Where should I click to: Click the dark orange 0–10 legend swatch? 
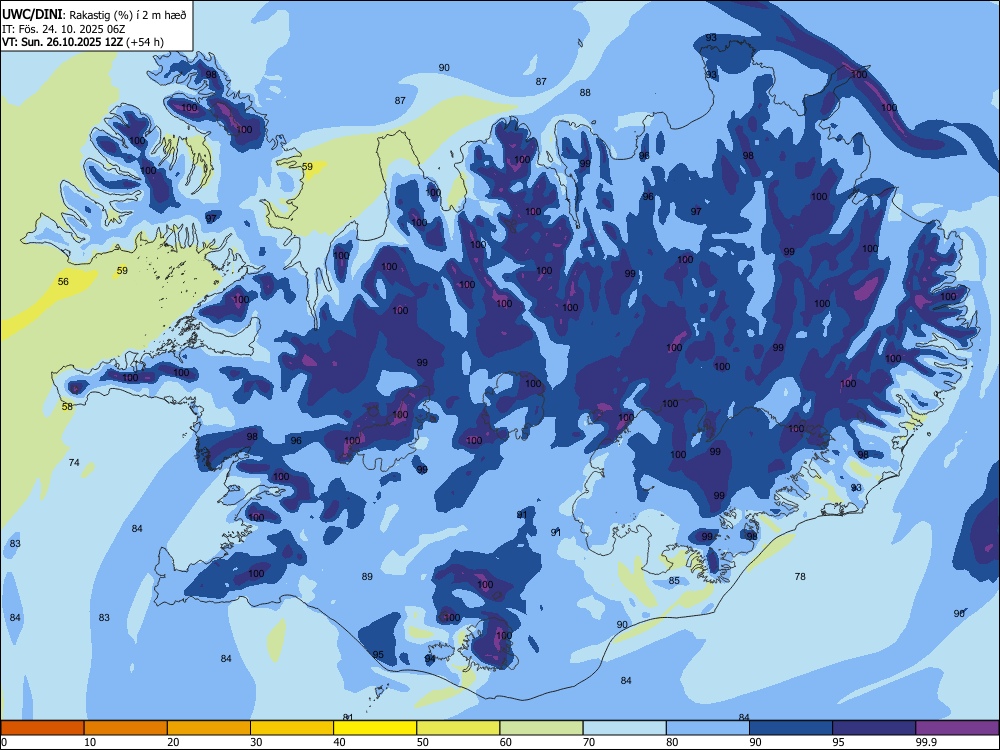[x=42, y=728]
